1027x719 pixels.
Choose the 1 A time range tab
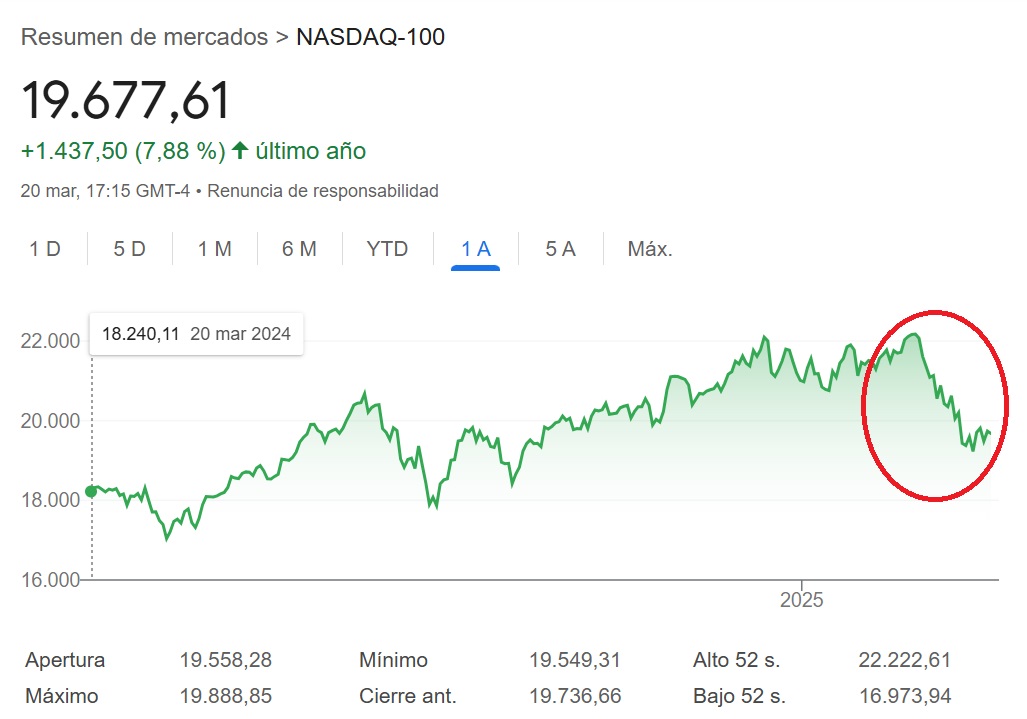pos(475,249)
